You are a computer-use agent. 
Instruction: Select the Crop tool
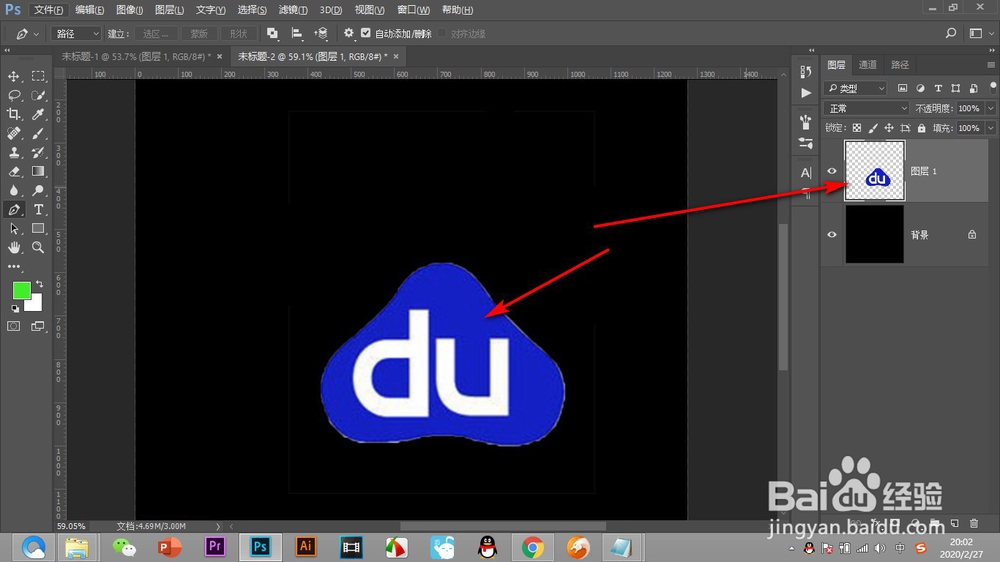point(13,114)
